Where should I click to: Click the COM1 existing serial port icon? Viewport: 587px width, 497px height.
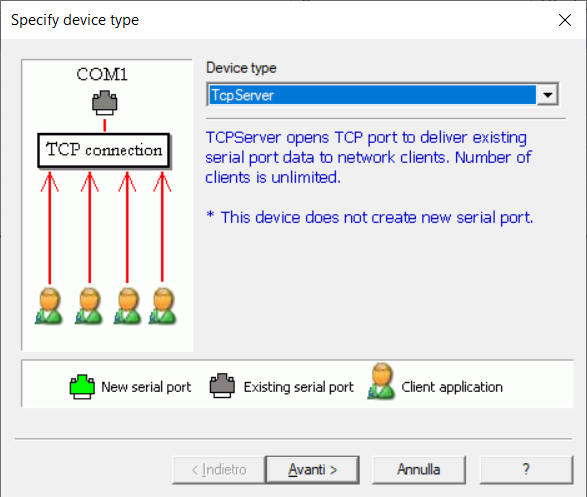click(x=105, y=103)
